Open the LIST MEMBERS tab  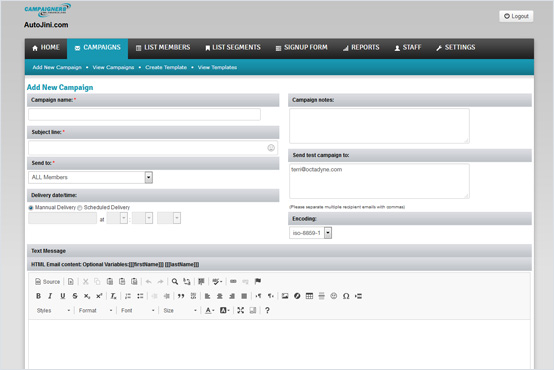tap(163, 48)
